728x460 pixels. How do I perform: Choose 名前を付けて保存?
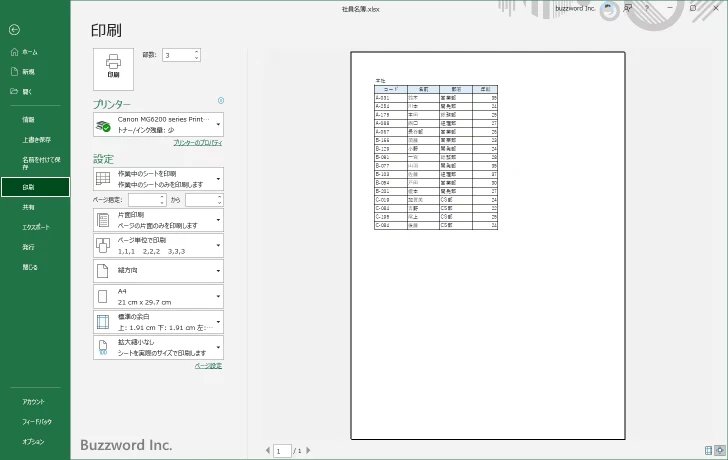pyautogui.click(x=41, y=163)
